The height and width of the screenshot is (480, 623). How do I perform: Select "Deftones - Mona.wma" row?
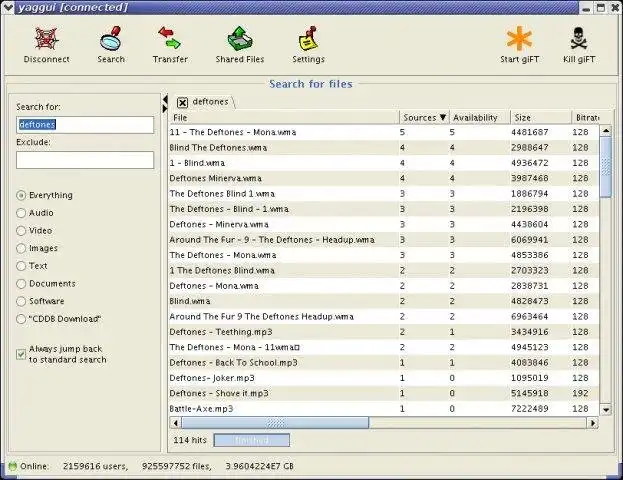384,286
